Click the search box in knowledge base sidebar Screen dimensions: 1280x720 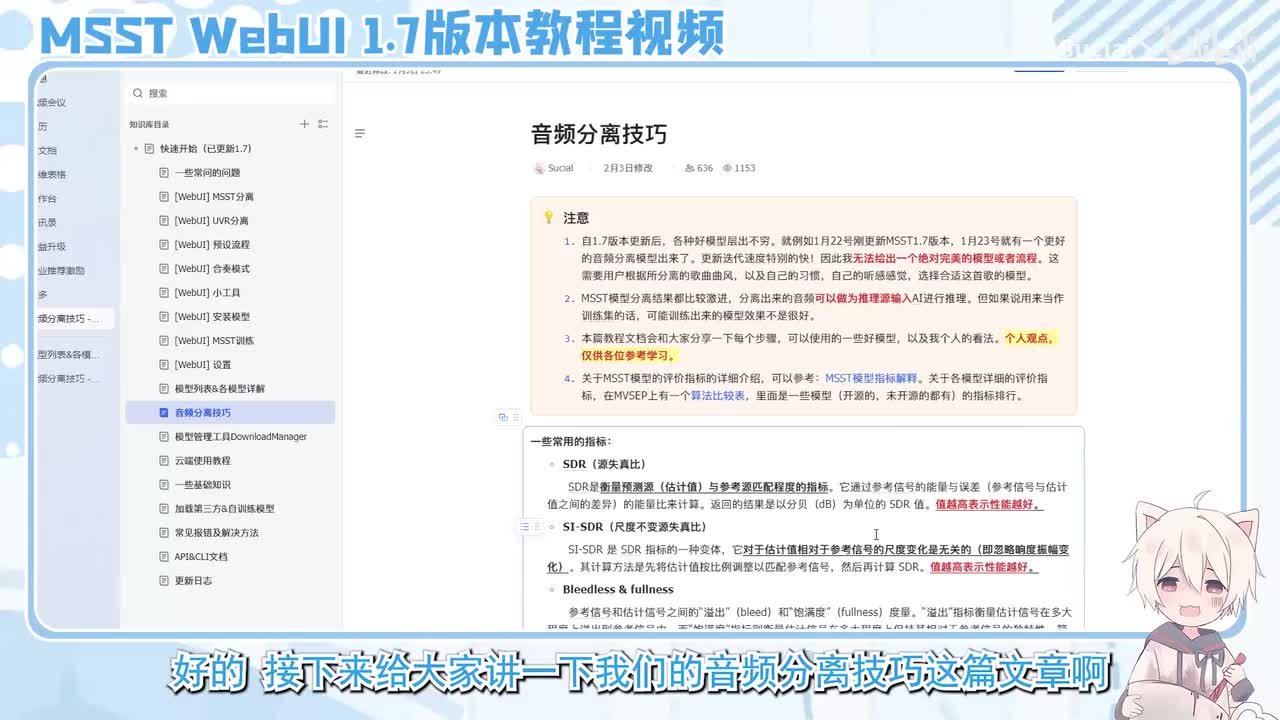point(230,93)
